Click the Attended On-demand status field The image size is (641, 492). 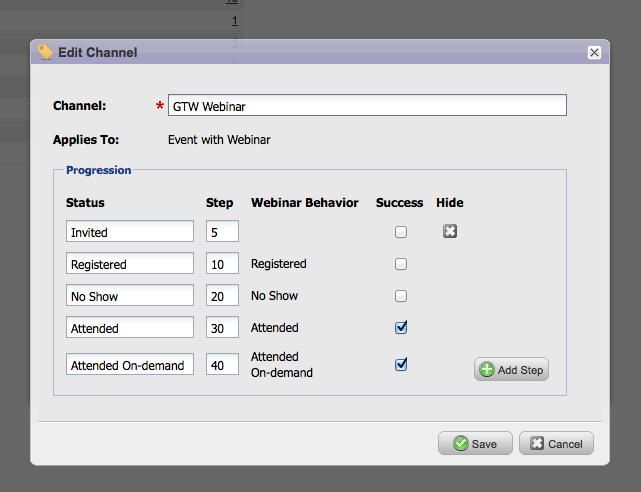tap(130, 365)
